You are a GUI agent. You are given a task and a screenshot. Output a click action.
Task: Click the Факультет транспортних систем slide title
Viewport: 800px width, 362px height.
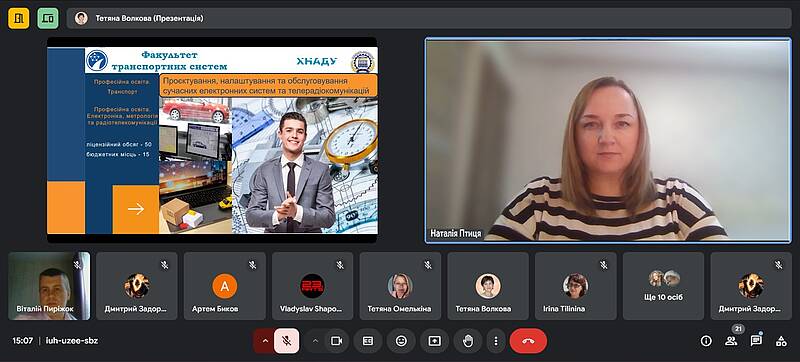[x=169, y=61]
